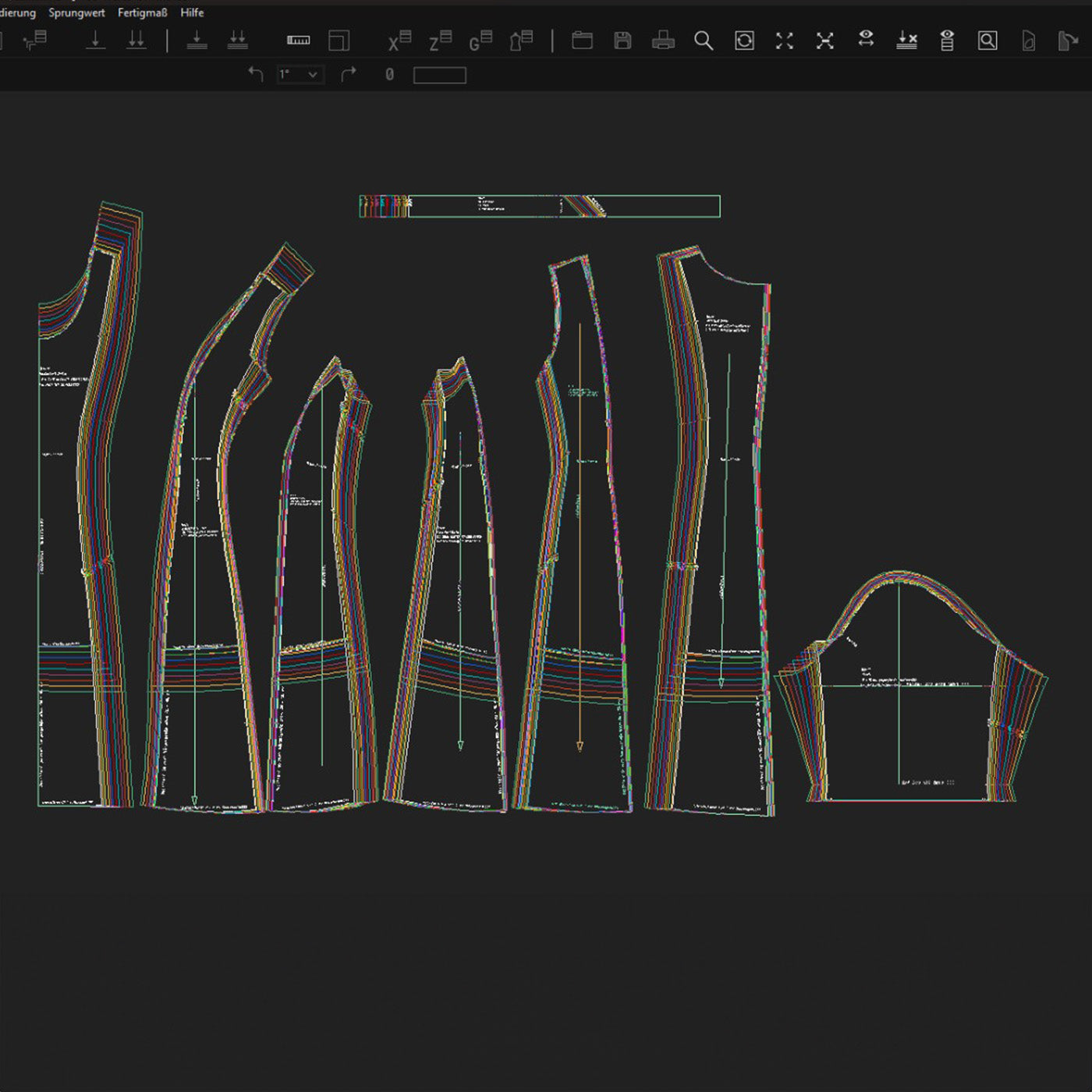
Task: Click the ruler measurement icon
Action: pyautogui.click(x=298, y=41)
